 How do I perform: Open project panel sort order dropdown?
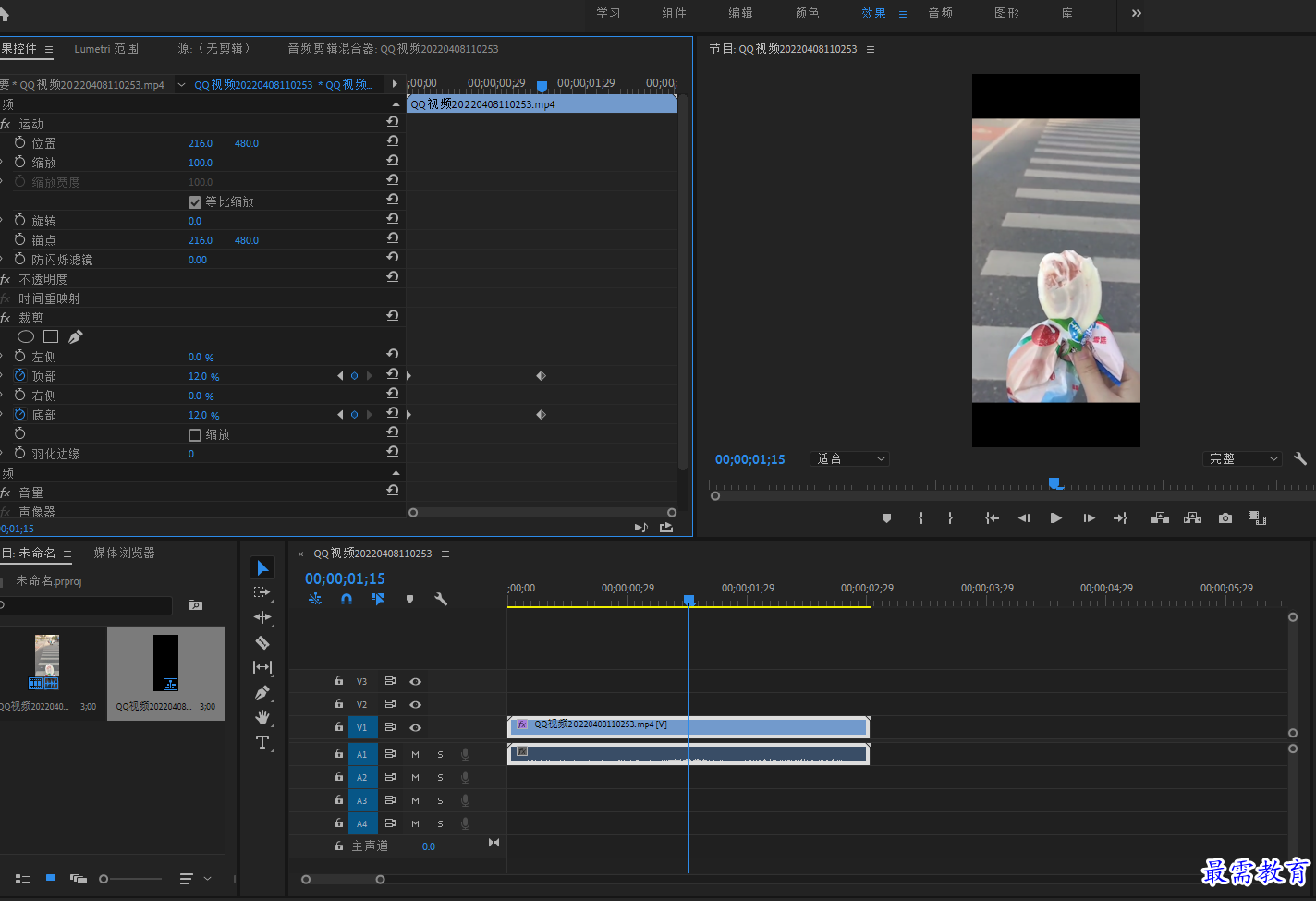click(195, 879)
